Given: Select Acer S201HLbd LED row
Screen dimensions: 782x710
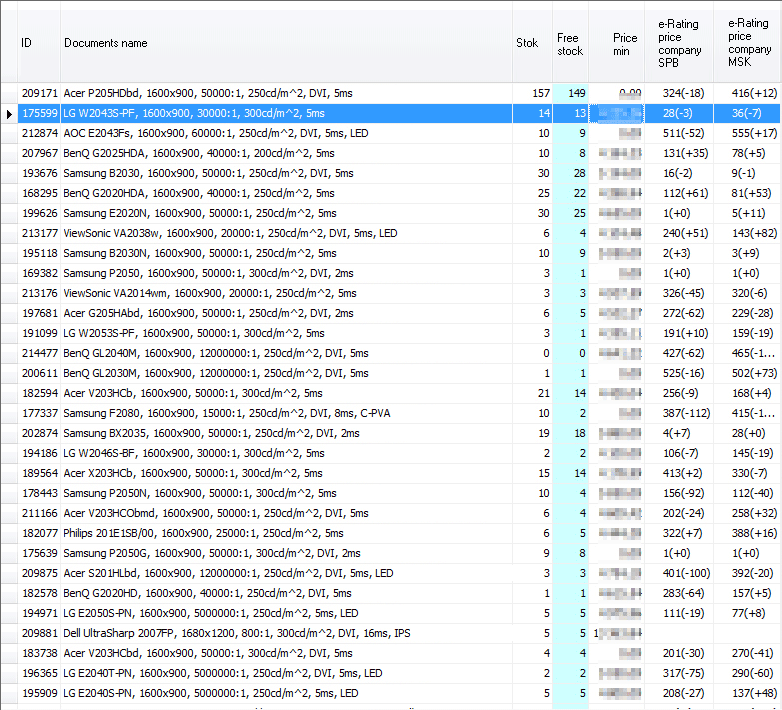Looking at the screenshot, I should [x=286, y=573].
